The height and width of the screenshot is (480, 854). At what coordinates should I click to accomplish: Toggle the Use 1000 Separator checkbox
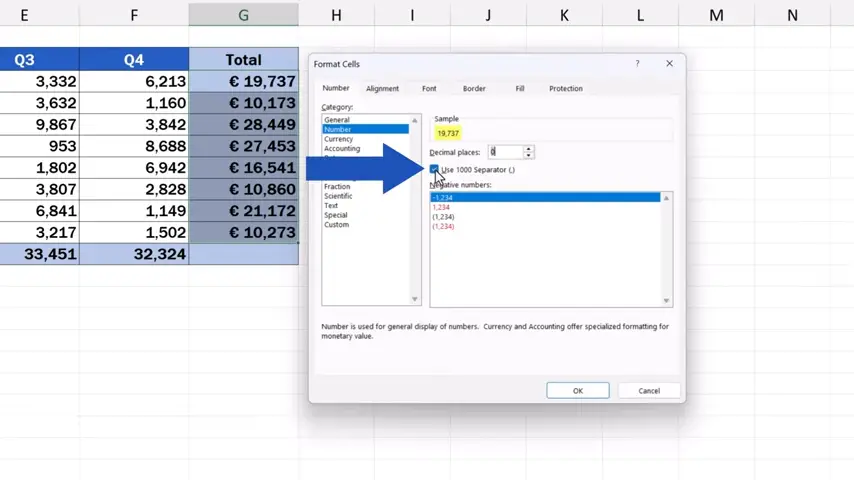tap(434, 169)
